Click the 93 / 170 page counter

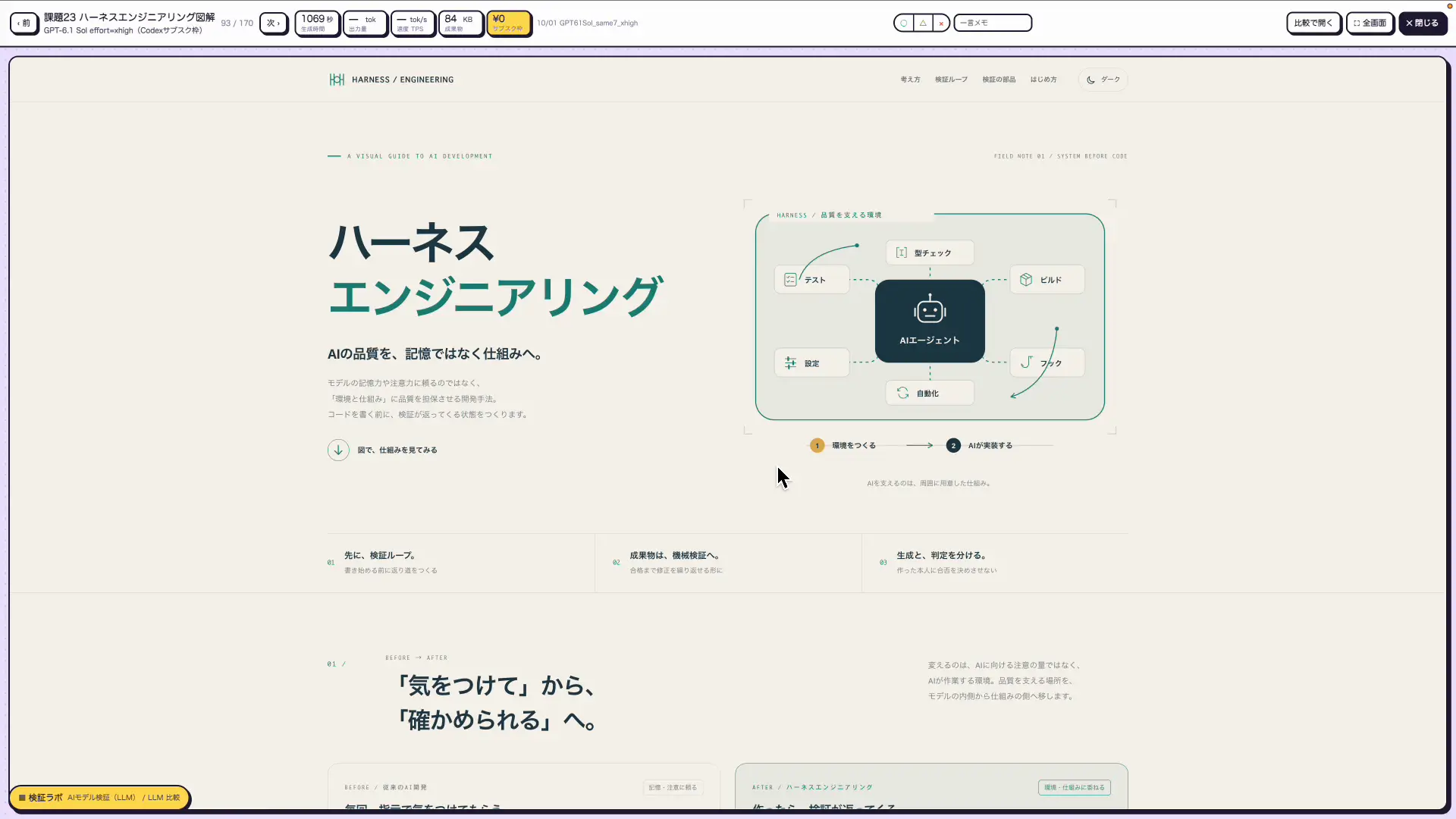pyautogui.click(x=237, y=23)
